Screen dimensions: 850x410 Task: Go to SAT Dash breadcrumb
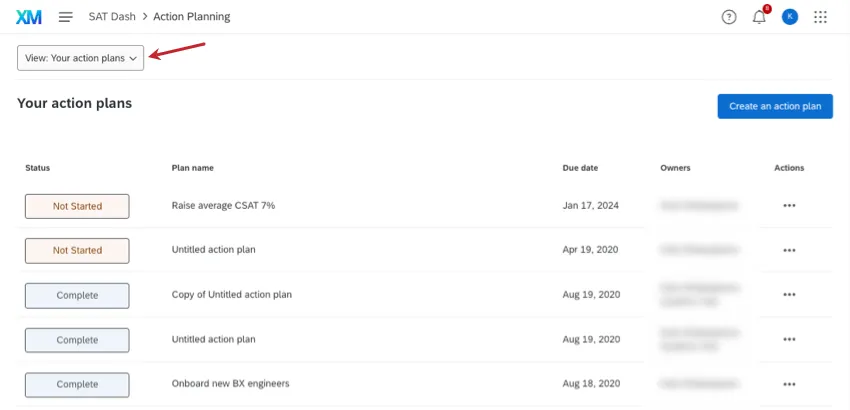click(x=111, y=17)
